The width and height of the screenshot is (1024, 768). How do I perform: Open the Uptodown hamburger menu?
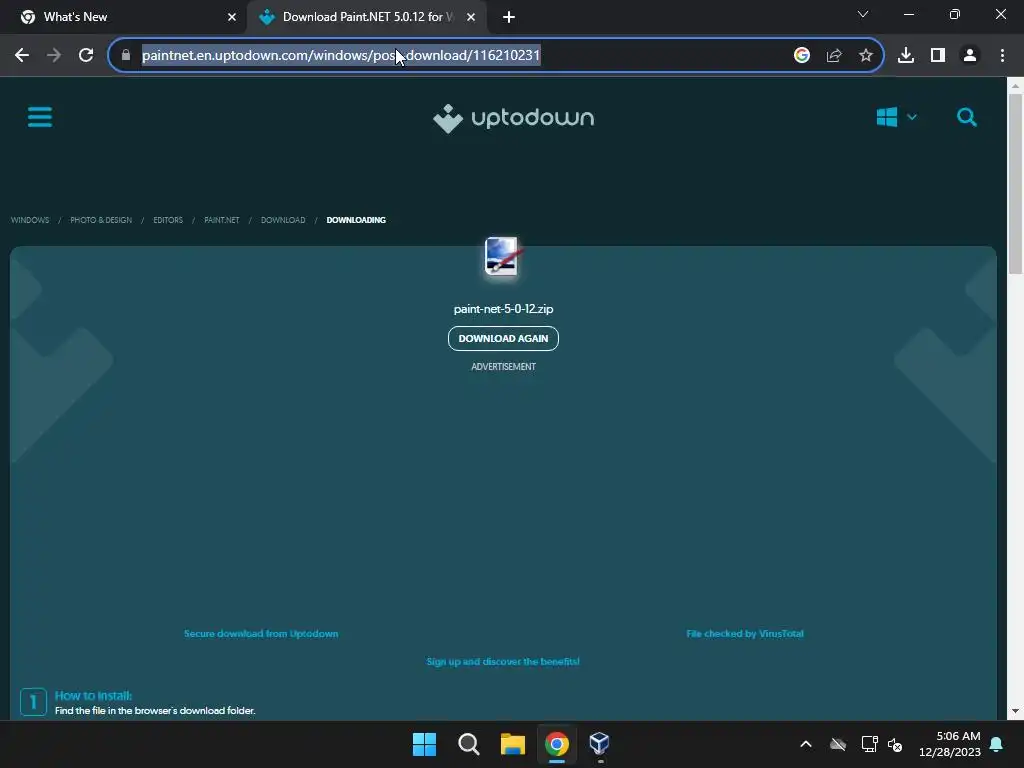pyautogui.click(x=40, y=118)
